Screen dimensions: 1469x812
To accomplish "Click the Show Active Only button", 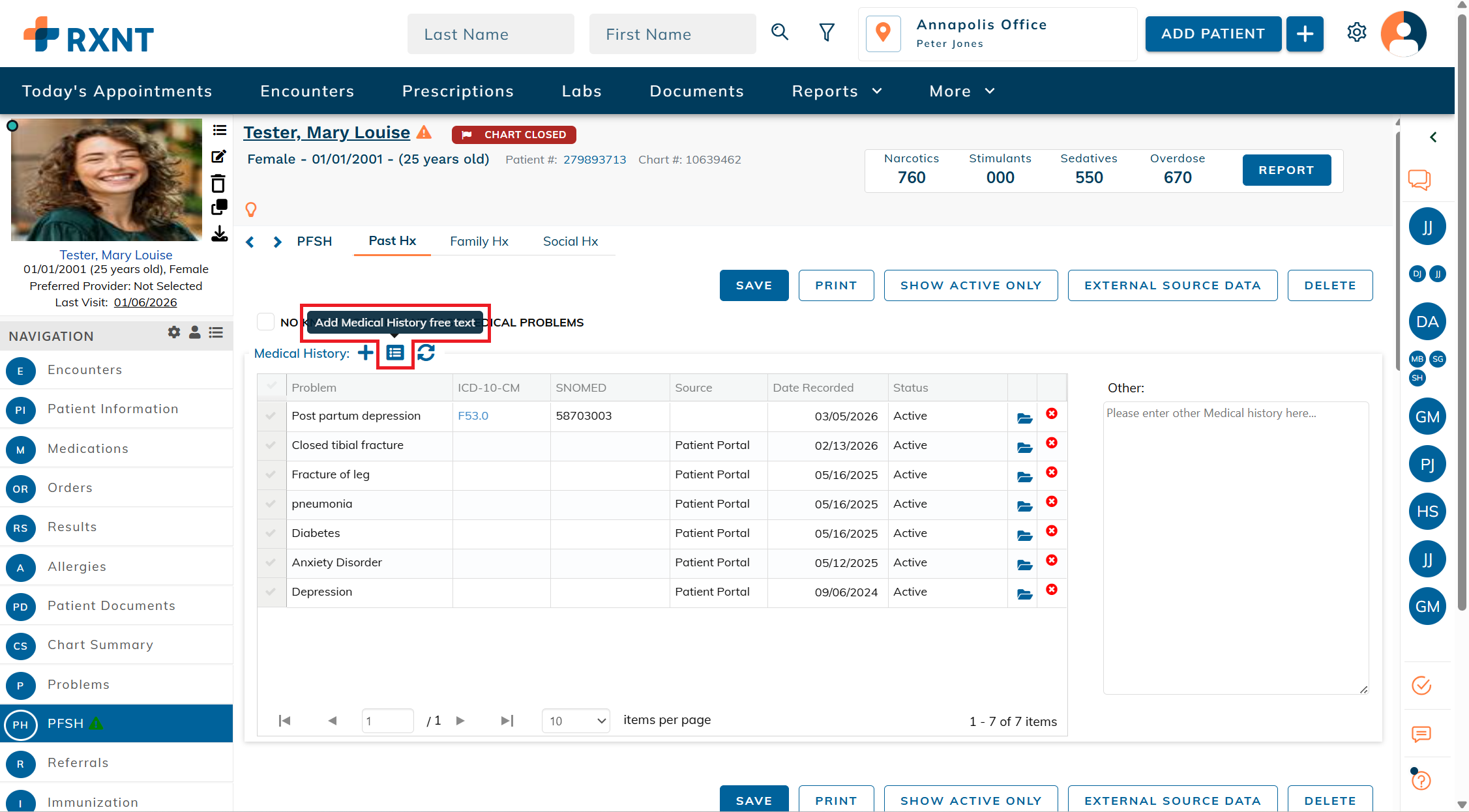I will [x=970, y=285].
